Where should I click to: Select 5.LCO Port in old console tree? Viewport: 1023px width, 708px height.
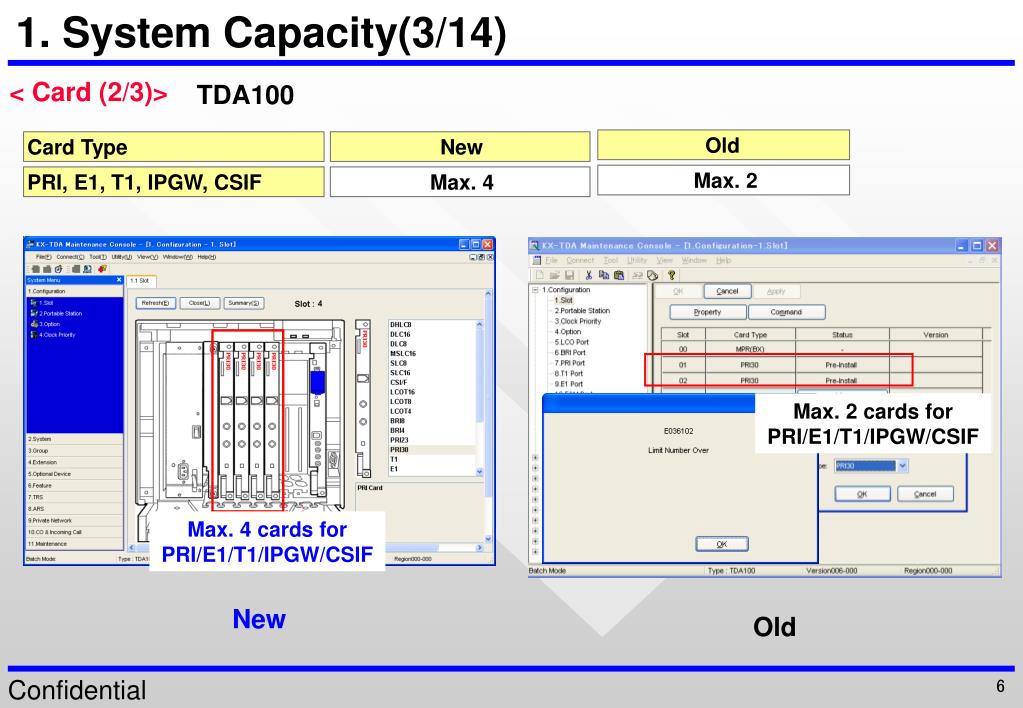pyautogui.click(x=571, y=342)
